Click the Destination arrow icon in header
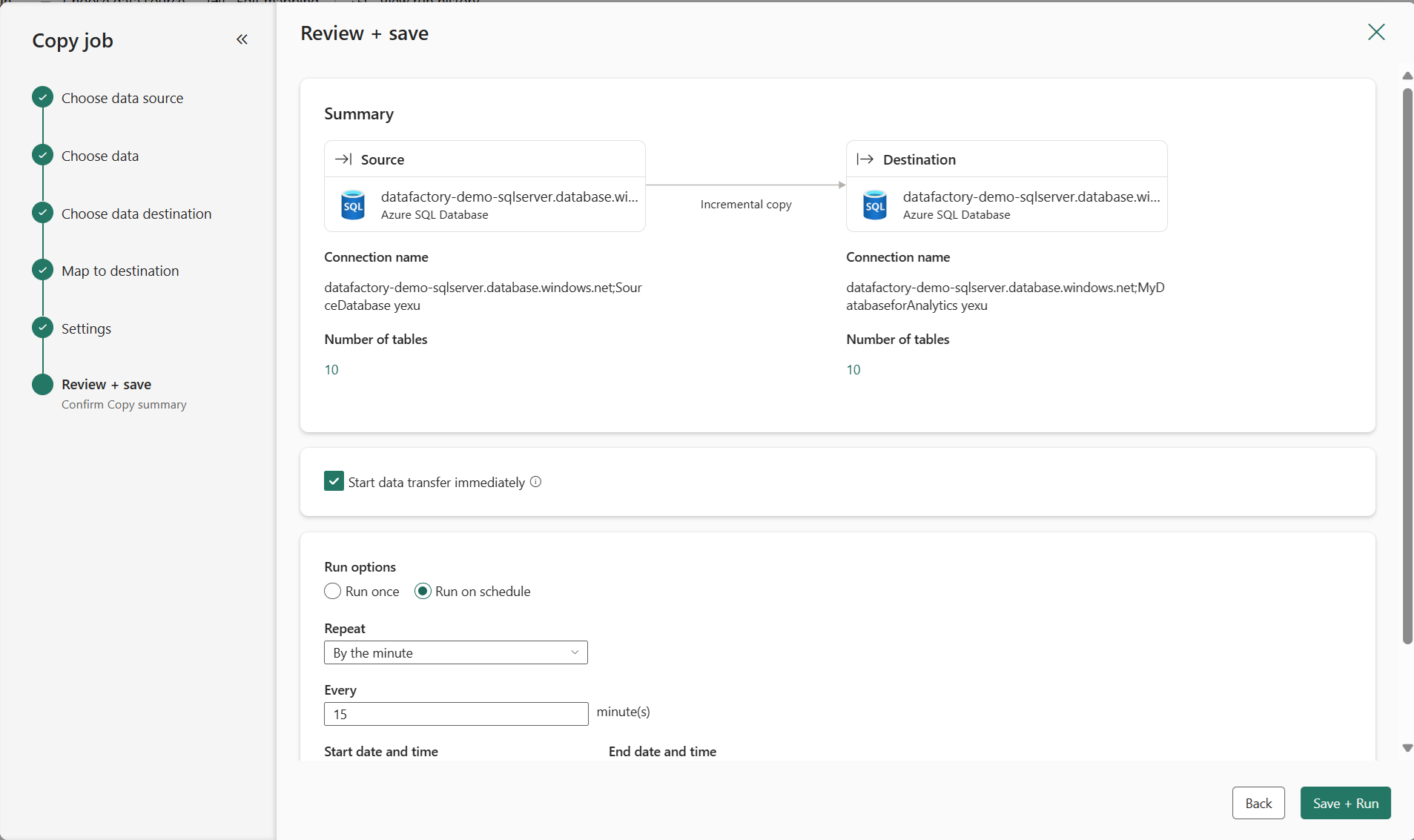Viewport: 1414px width, 840px height. (x=865, y=159)
